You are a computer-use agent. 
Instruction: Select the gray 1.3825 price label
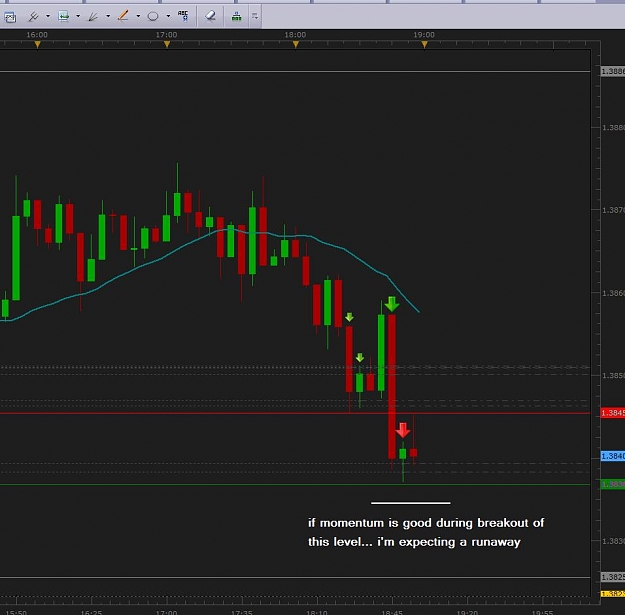pos(613,577)
